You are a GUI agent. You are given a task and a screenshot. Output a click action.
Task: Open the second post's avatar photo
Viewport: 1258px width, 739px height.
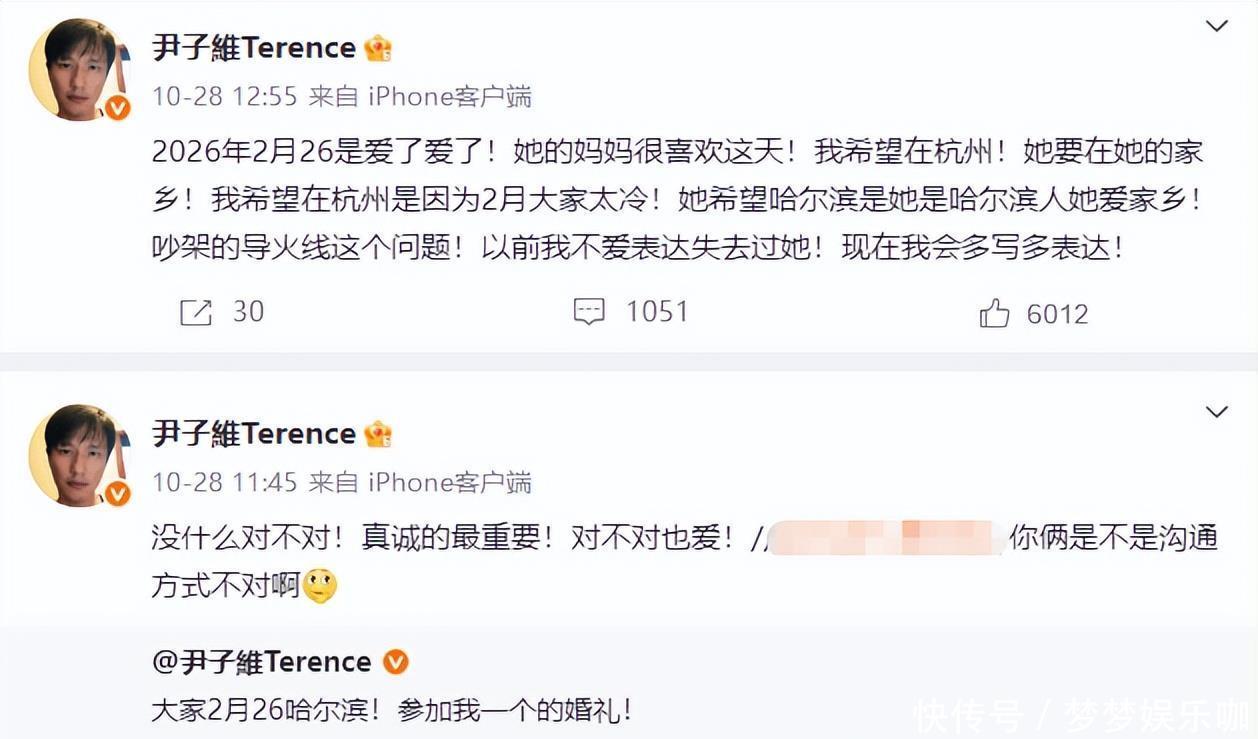point(78,454)
